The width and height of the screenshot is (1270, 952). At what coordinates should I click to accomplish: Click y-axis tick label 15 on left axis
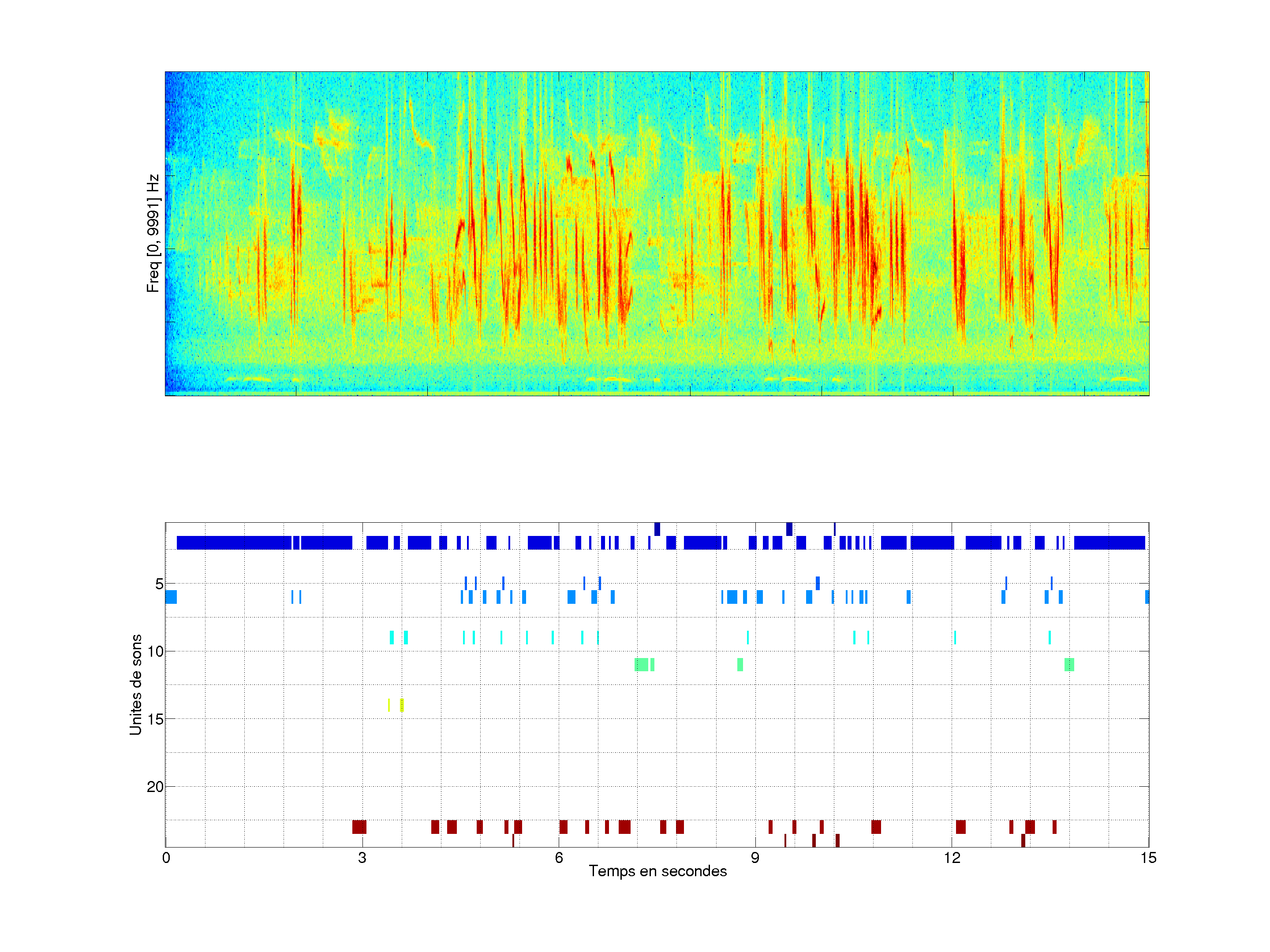coord(156,719)
